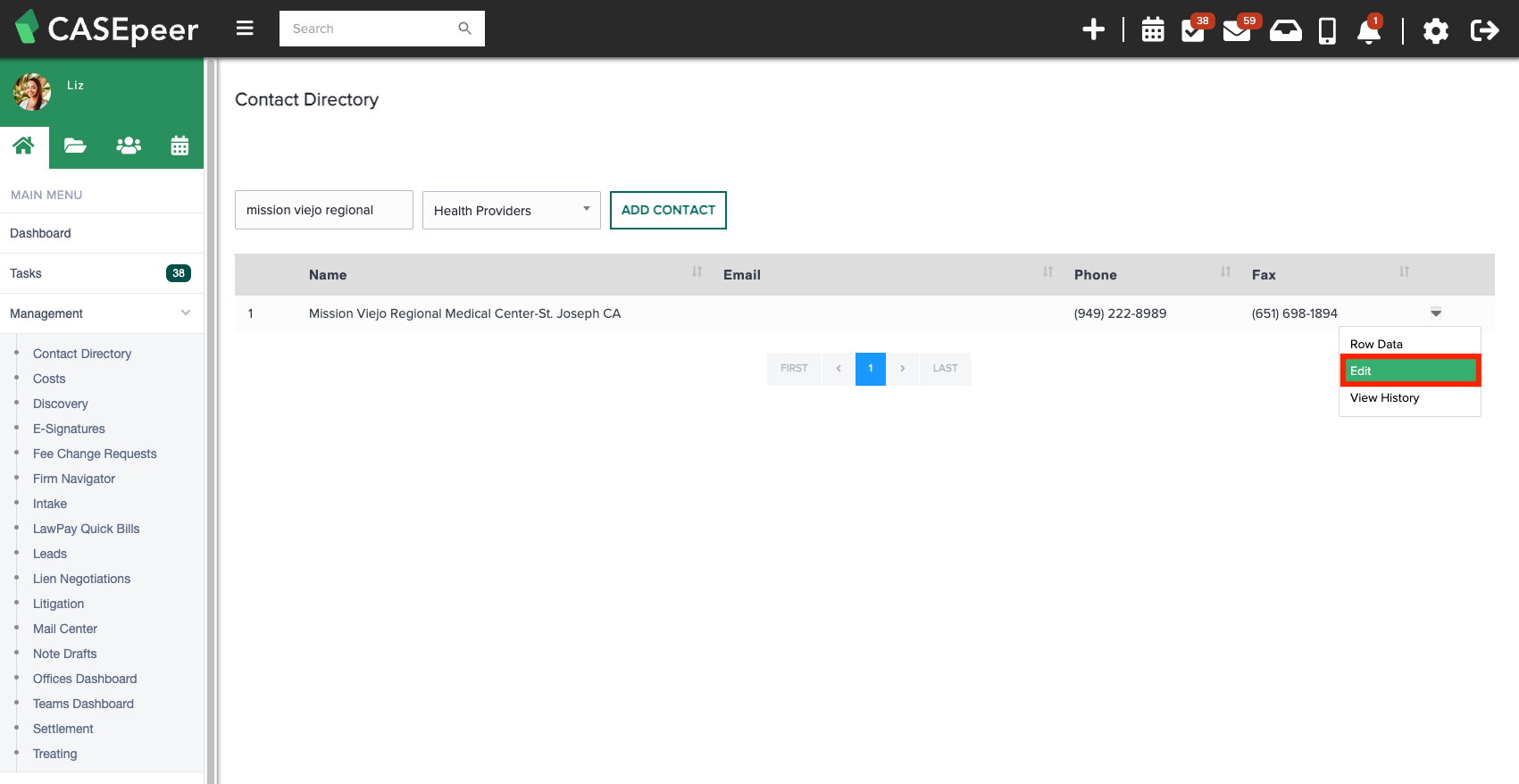Open the inbox tray icon
Screen dimensions: 1519x784
click(x=1285, y=30)
